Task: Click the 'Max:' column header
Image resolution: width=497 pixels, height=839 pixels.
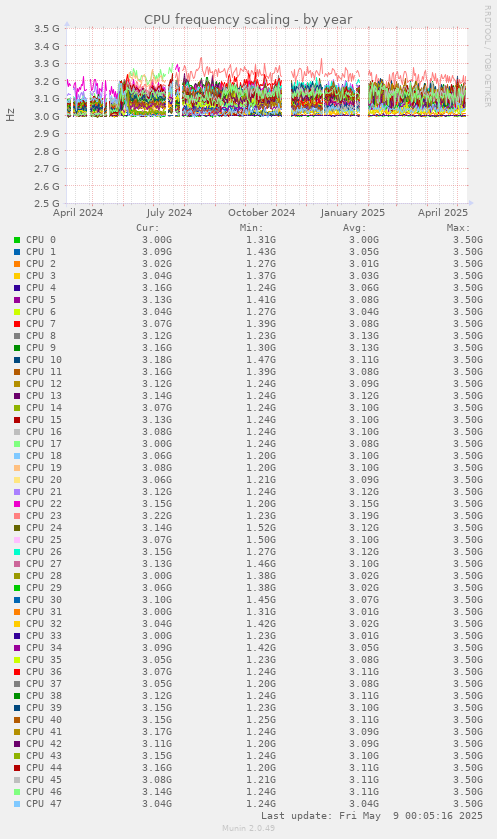Action: (x=458, y=228)
